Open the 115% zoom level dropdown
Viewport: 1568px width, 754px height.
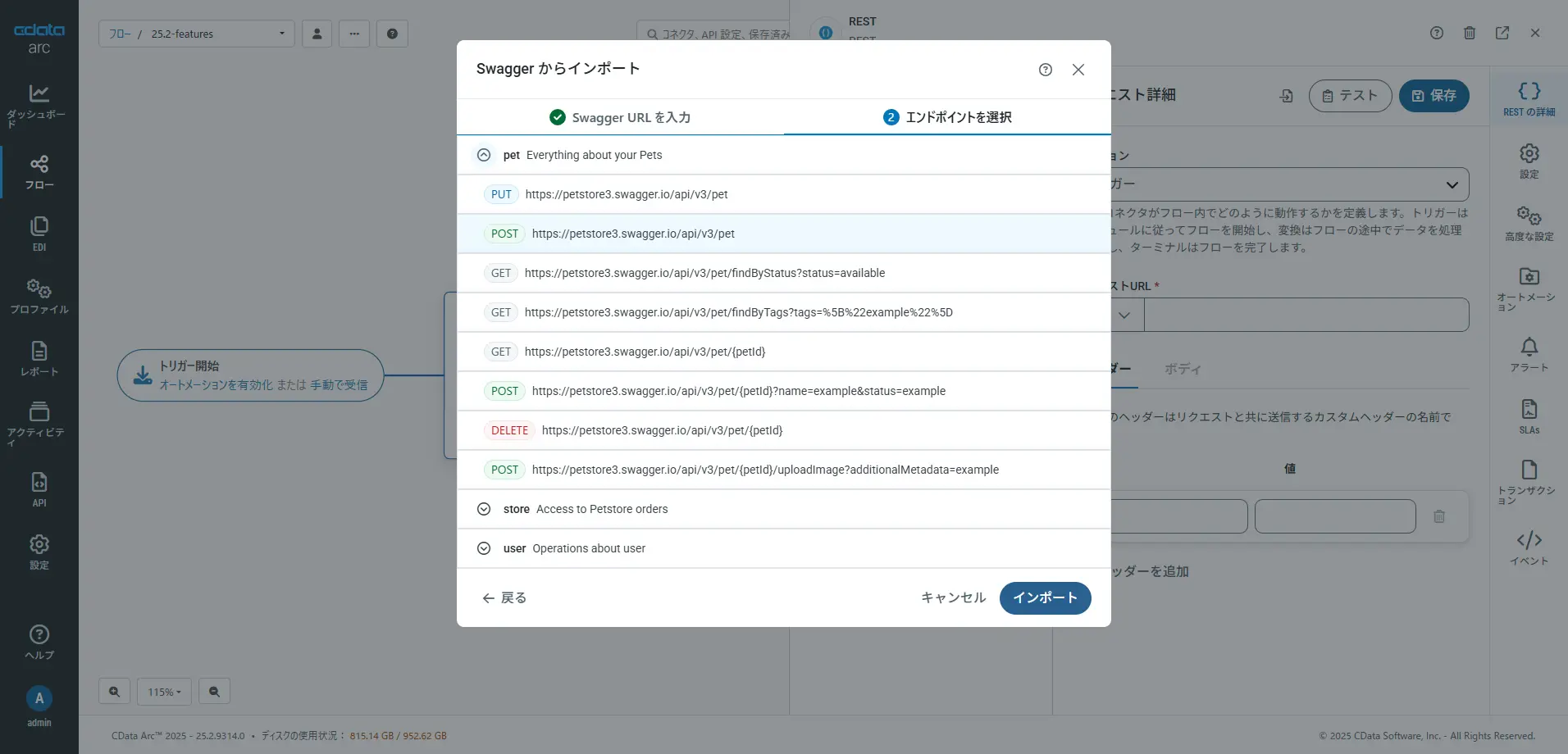164,692
